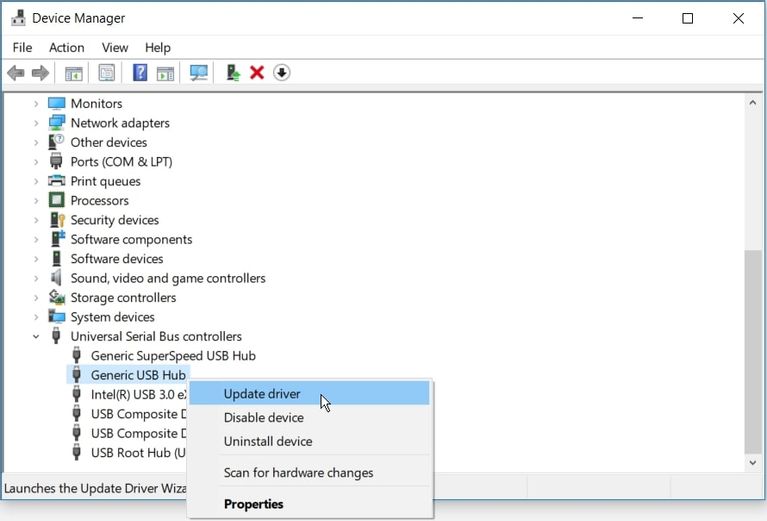Click the Other devices category icon
The height and width of the screenshot is (521, 767).
(56, 142)
